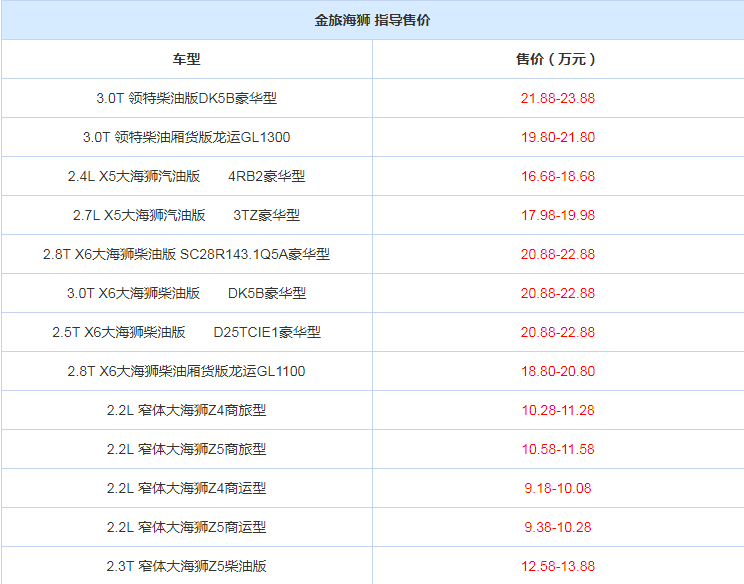
Task: Select the 售价（万元）column header
Action: pos(558,59)
